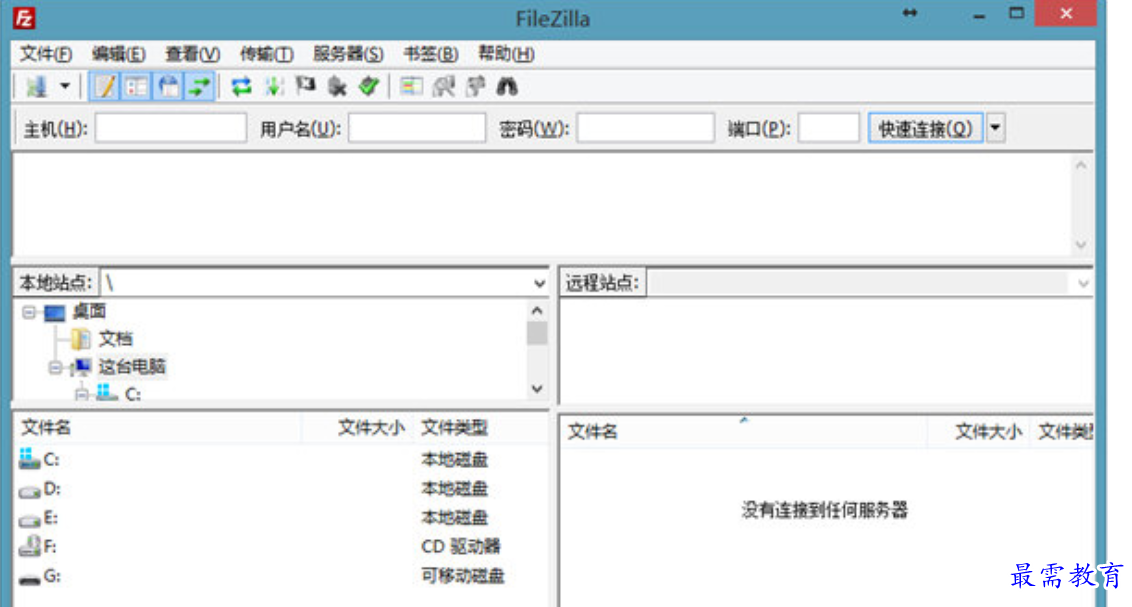Image resolution: width=1132 pixels, height=607 pixels.
Task: Select 这台电脑 in local tree
Action: (132, 367)
